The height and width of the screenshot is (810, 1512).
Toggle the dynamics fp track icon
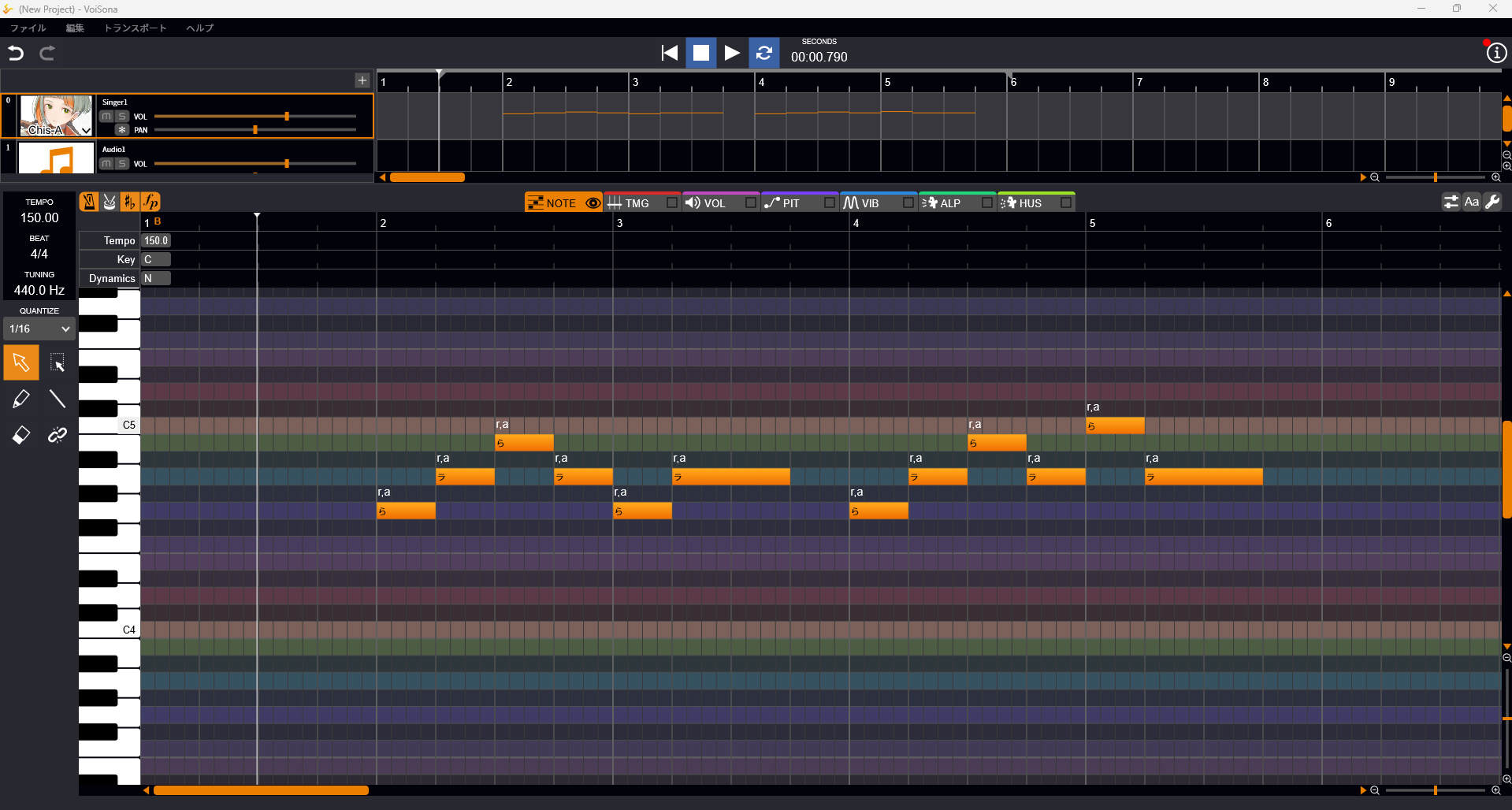point(150,202)
